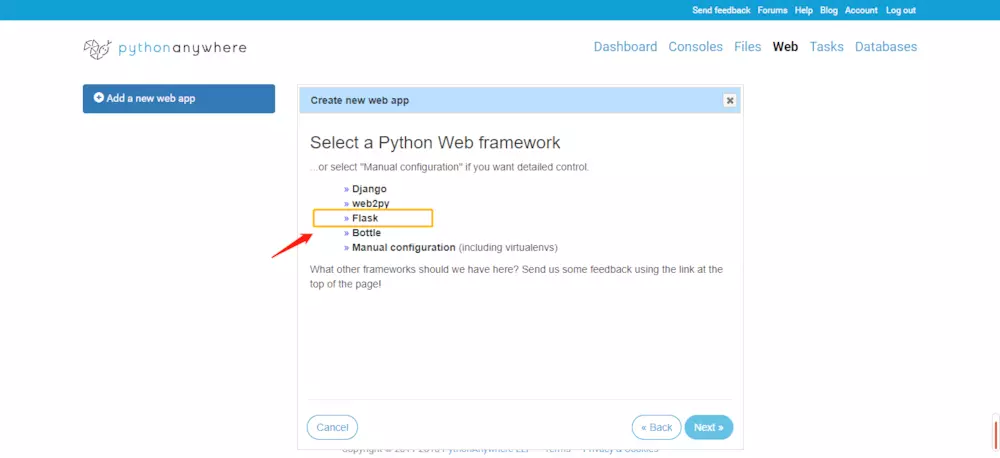The width and height of the screenshot is (1000, 458).
Task: Switch to the Databases tab
Action: 886,47
